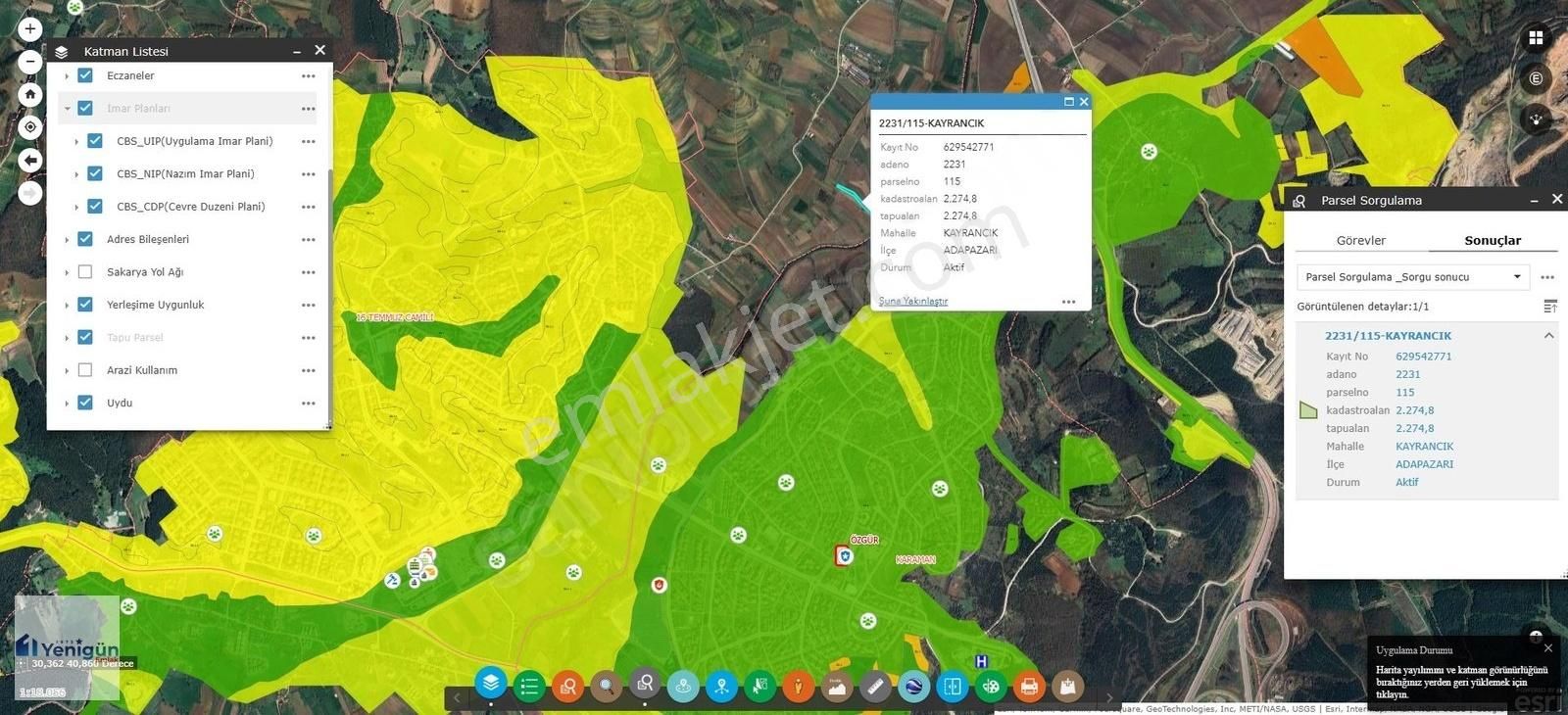Screen dimensions: 1568x715
Task: Open the gray parcel query widget
Action: click(x=645, y=684)
